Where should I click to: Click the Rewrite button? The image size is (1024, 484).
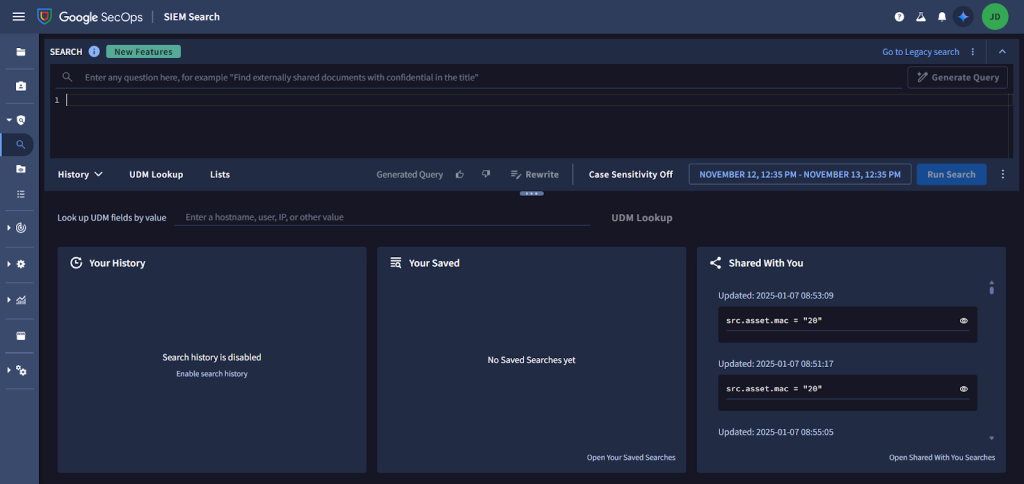click(535, 174)
